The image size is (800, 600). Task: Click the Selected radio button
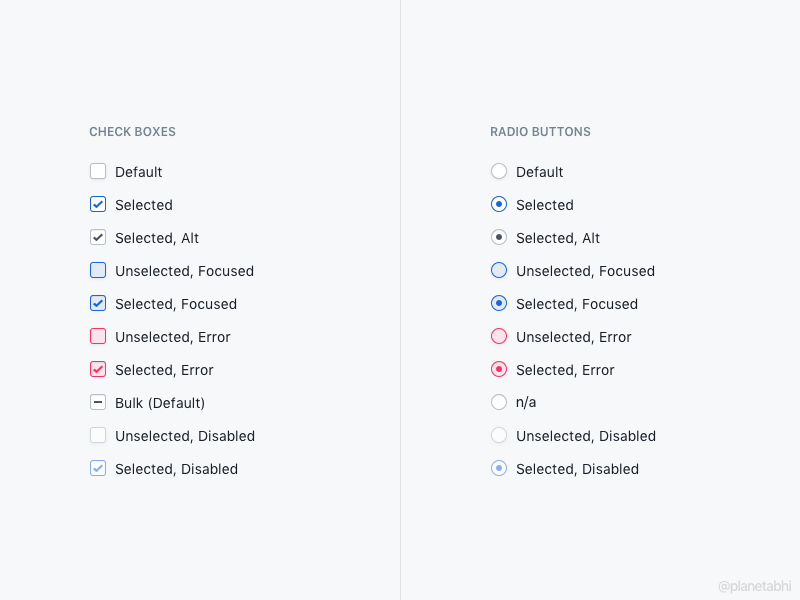[x=499, y=204]
